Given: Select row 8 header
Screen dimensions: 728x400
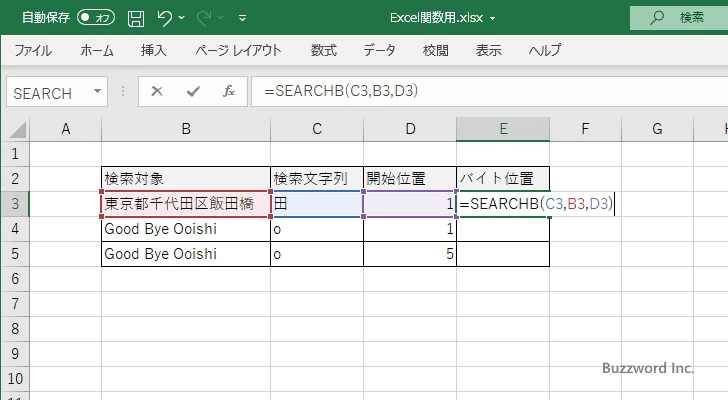Looking at the screenshot, I should [15, 329].
